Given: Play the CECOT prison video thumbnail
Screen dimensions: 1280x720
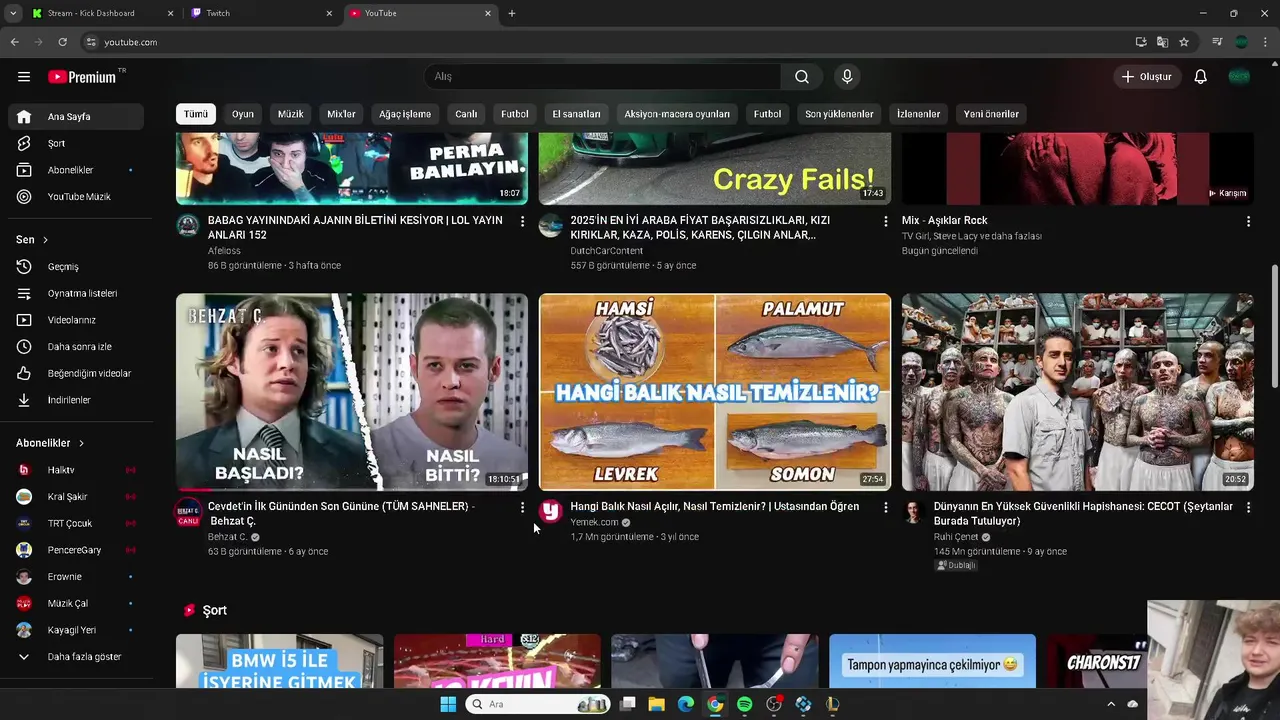Looking at the screenshot, I should (1078, 392).
